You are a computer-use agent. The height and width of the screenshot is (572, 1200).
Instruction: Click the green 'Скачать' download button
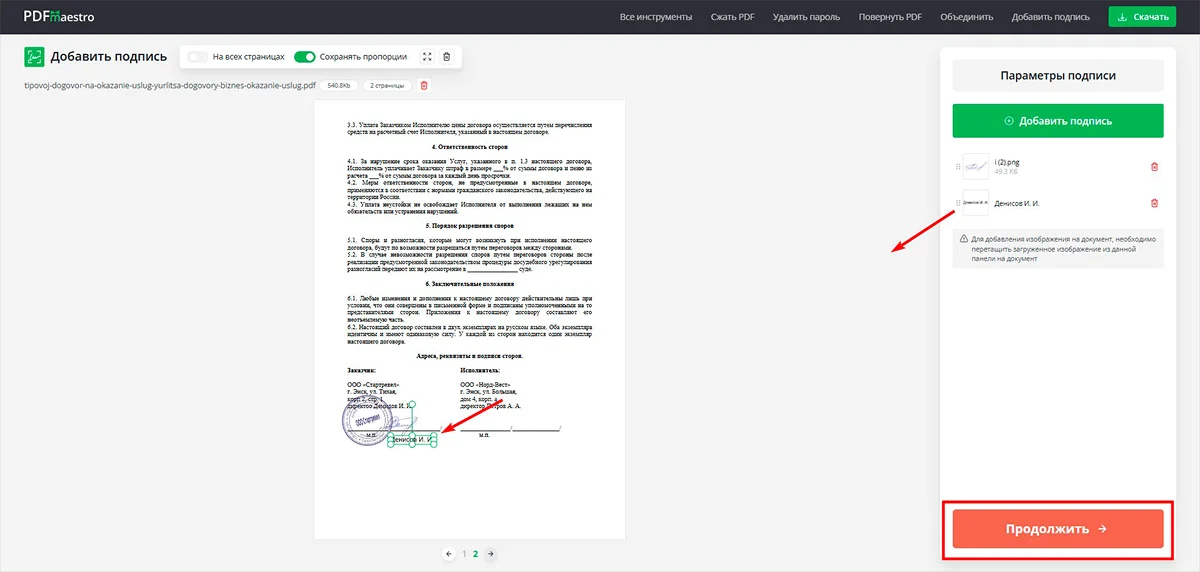tap(1142, 17)
